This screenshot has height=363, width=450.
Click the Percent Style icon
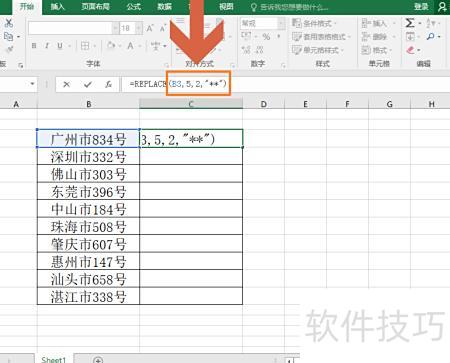click(x=266, y=37)
